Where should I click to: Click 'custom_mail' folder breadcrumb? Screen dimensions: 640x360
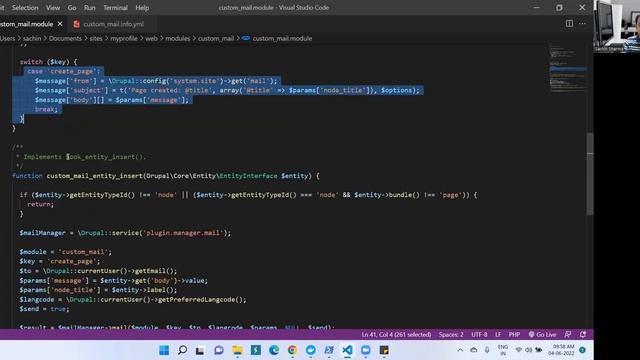pyautogui.click(x=216, y=38)
